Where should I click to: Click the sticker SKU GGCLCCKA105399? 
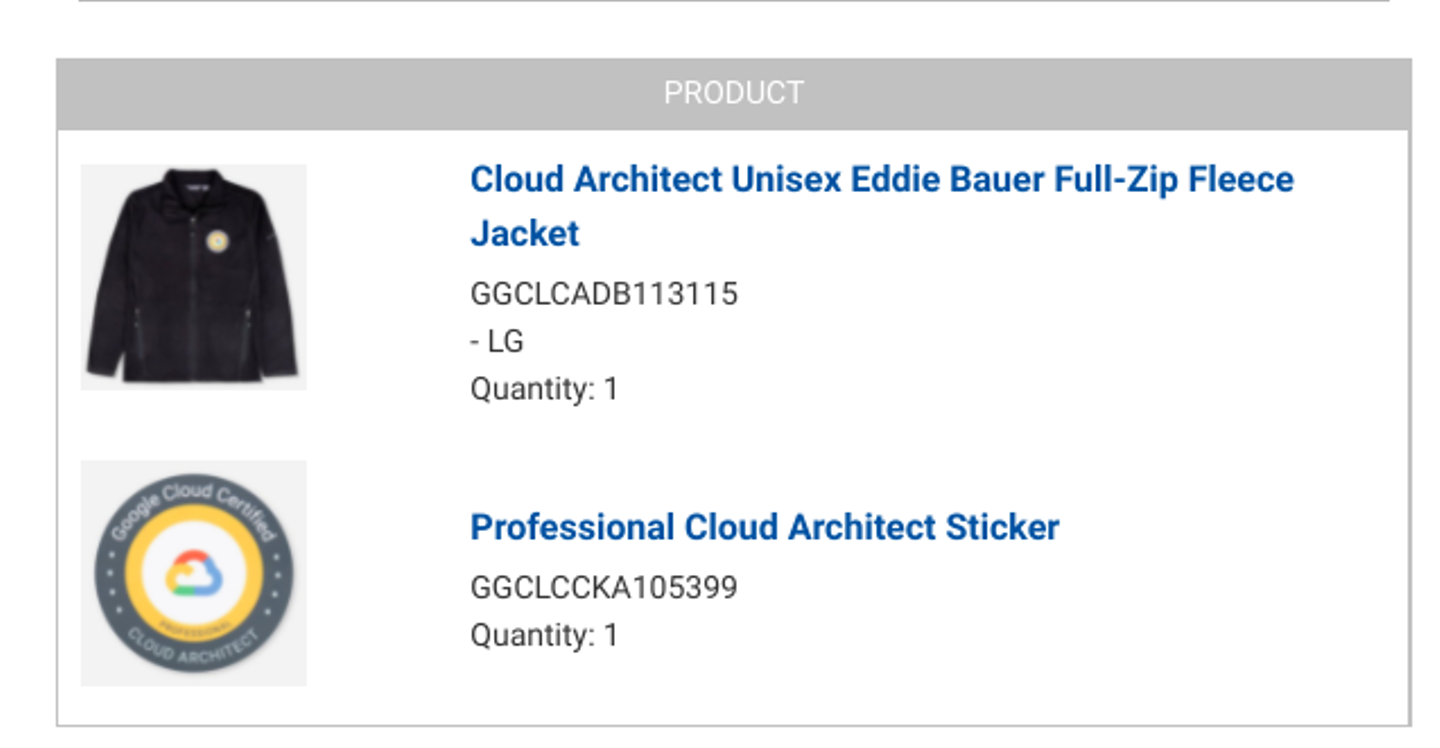click(x=604, y=587)
